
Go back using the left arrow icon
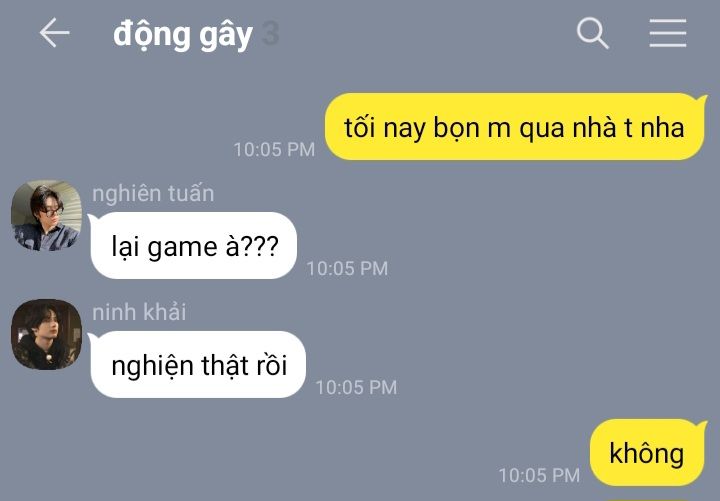54,33
